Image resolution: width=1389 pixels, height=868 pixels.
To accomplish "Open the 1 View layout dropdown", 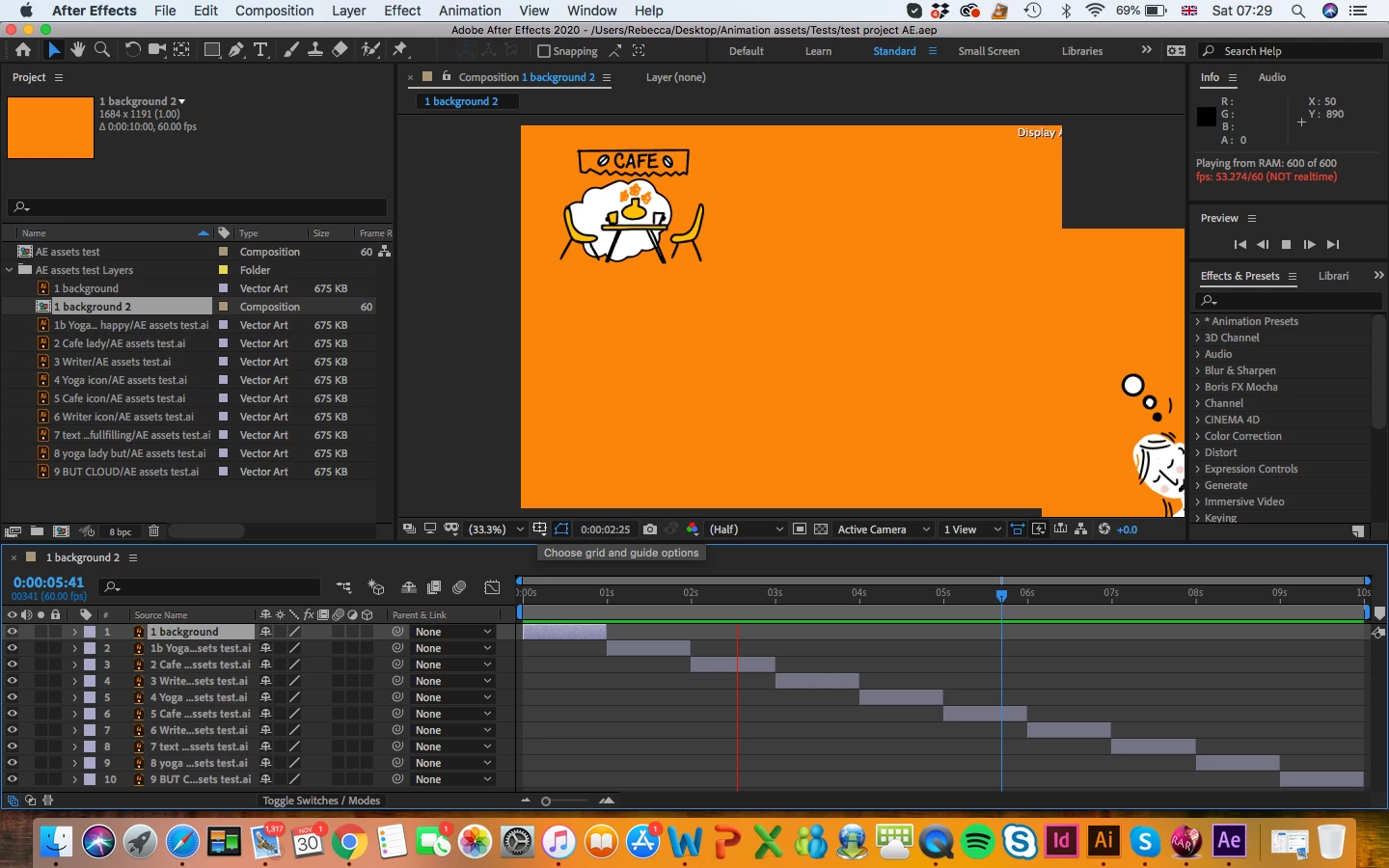I will tap(972, 529).
